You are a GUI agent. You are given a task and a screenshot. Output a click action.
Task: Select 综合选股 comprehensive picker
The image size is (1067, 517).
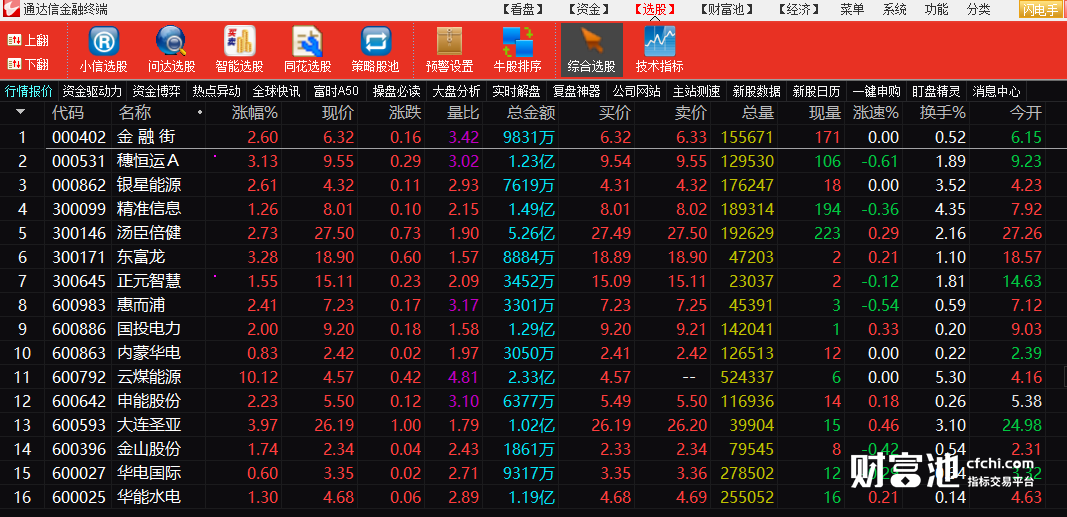click(591, 49)
